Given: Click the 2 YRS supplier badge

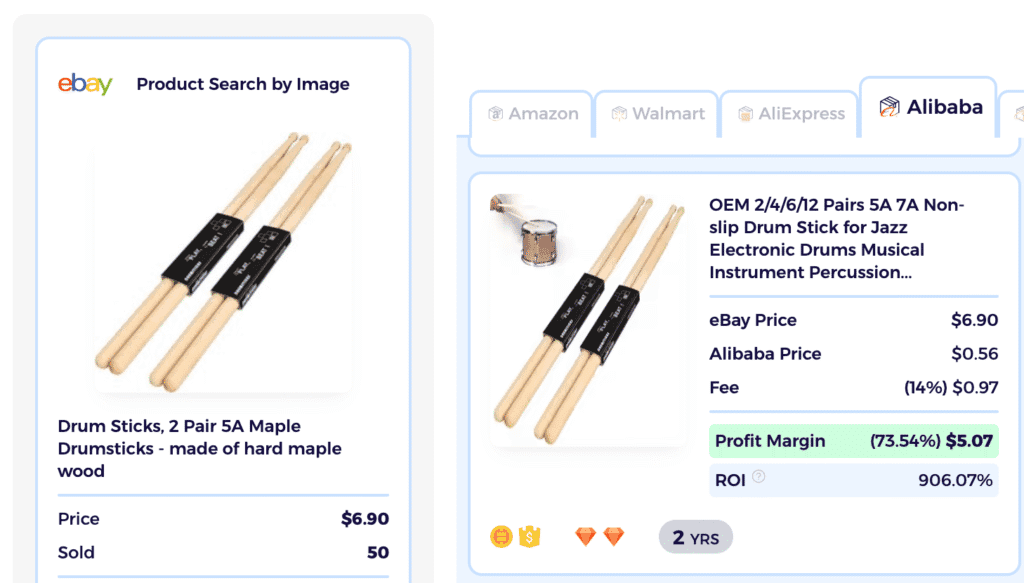Looking at the screenshot, I should click(695, 537).
